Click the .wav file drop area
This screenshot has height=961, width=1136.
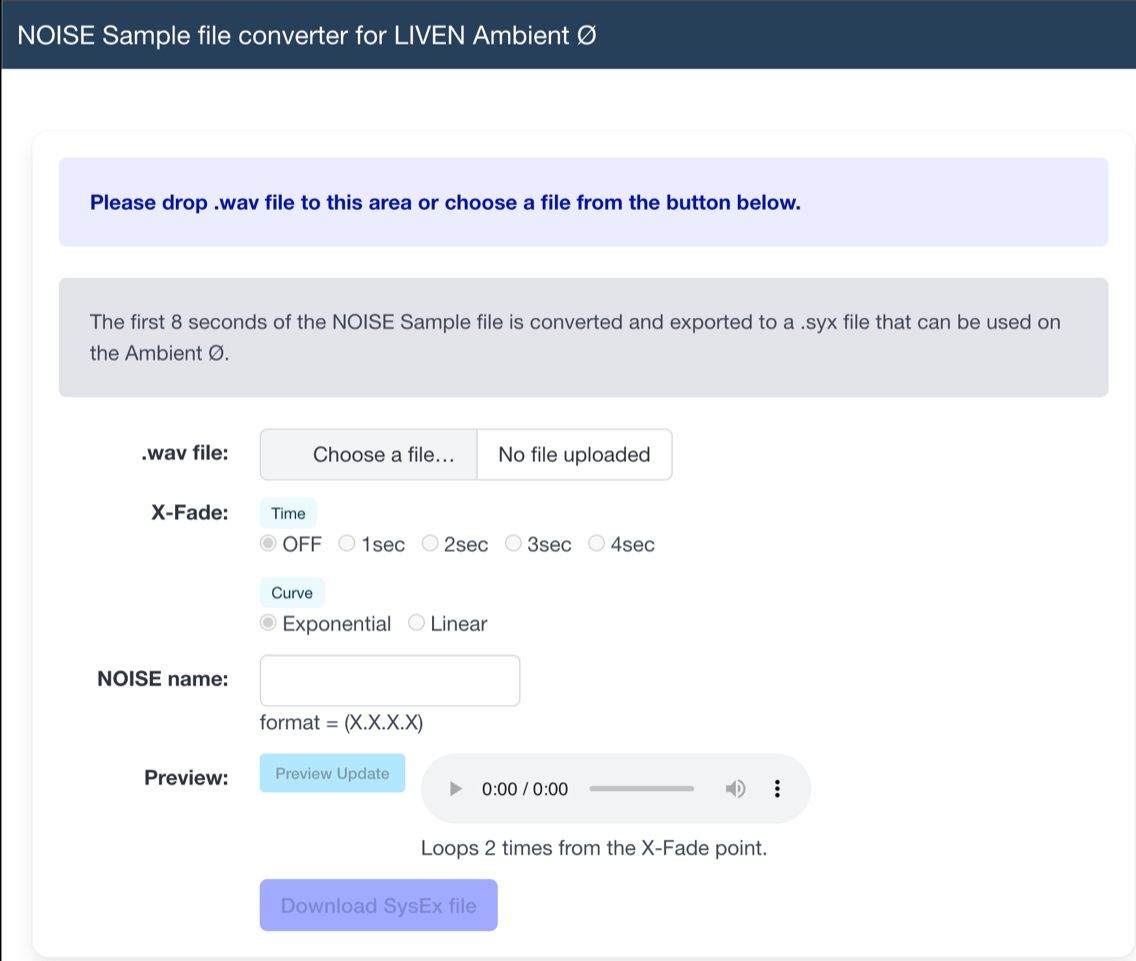point(583,202)
